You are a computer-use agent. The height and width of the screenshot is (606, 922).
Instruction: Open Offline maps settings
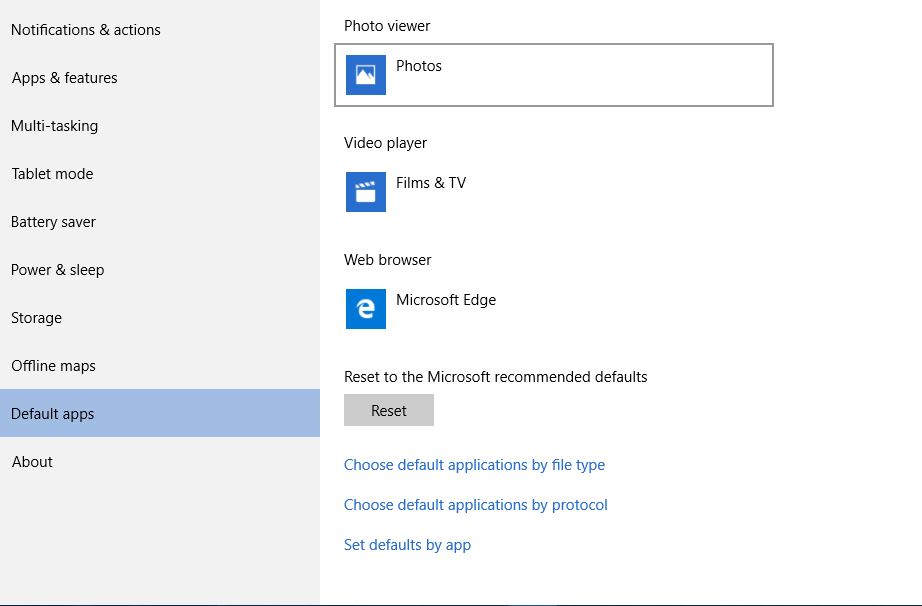[53, 366]
